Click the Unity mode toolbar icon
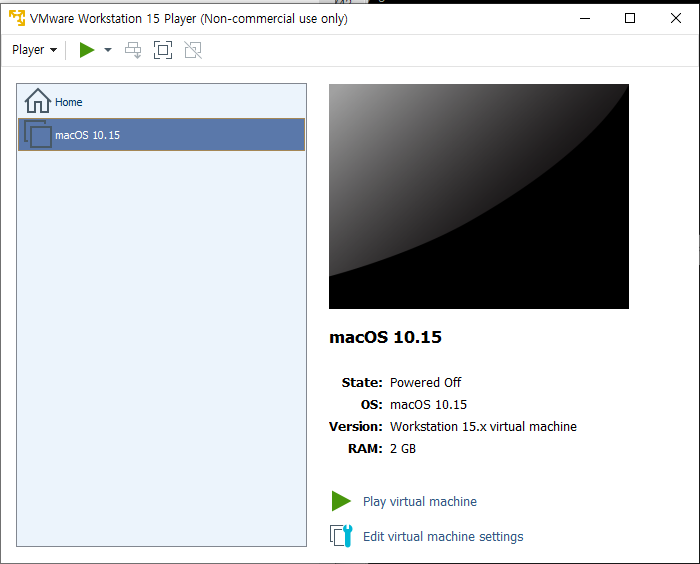This screenshot has height=564, width=700. [x=193, y=50]
